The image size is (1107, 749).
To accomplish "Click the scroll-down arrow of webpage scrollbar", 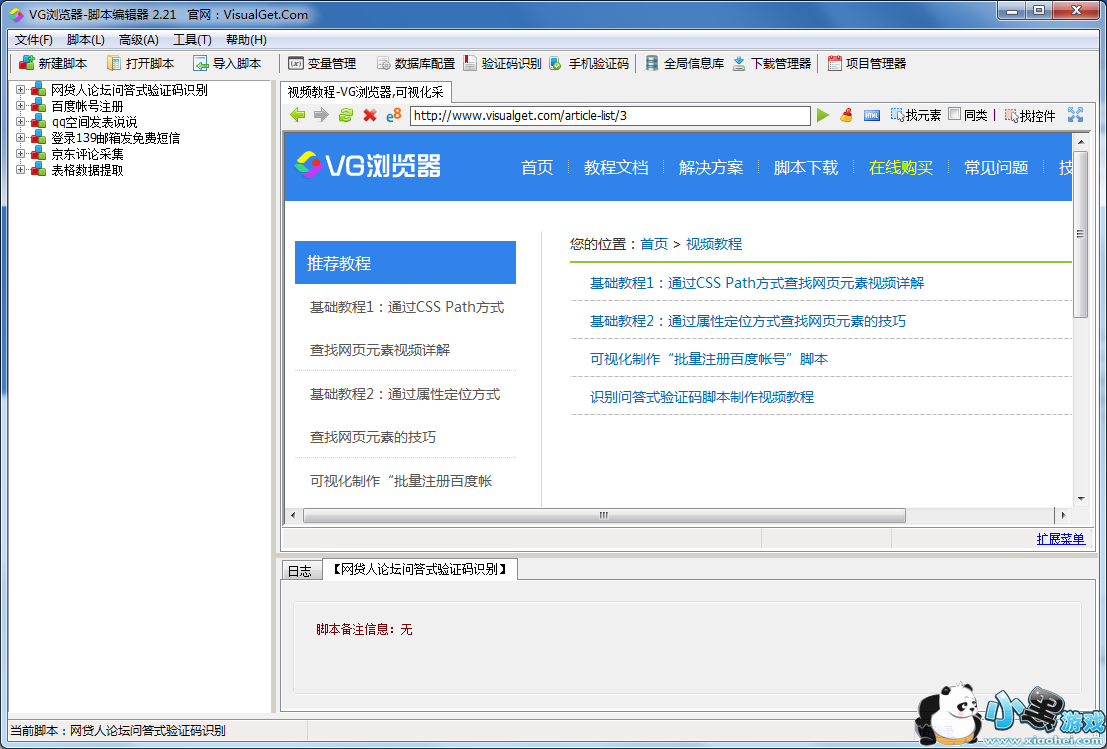I will [x=1080, y=498].
